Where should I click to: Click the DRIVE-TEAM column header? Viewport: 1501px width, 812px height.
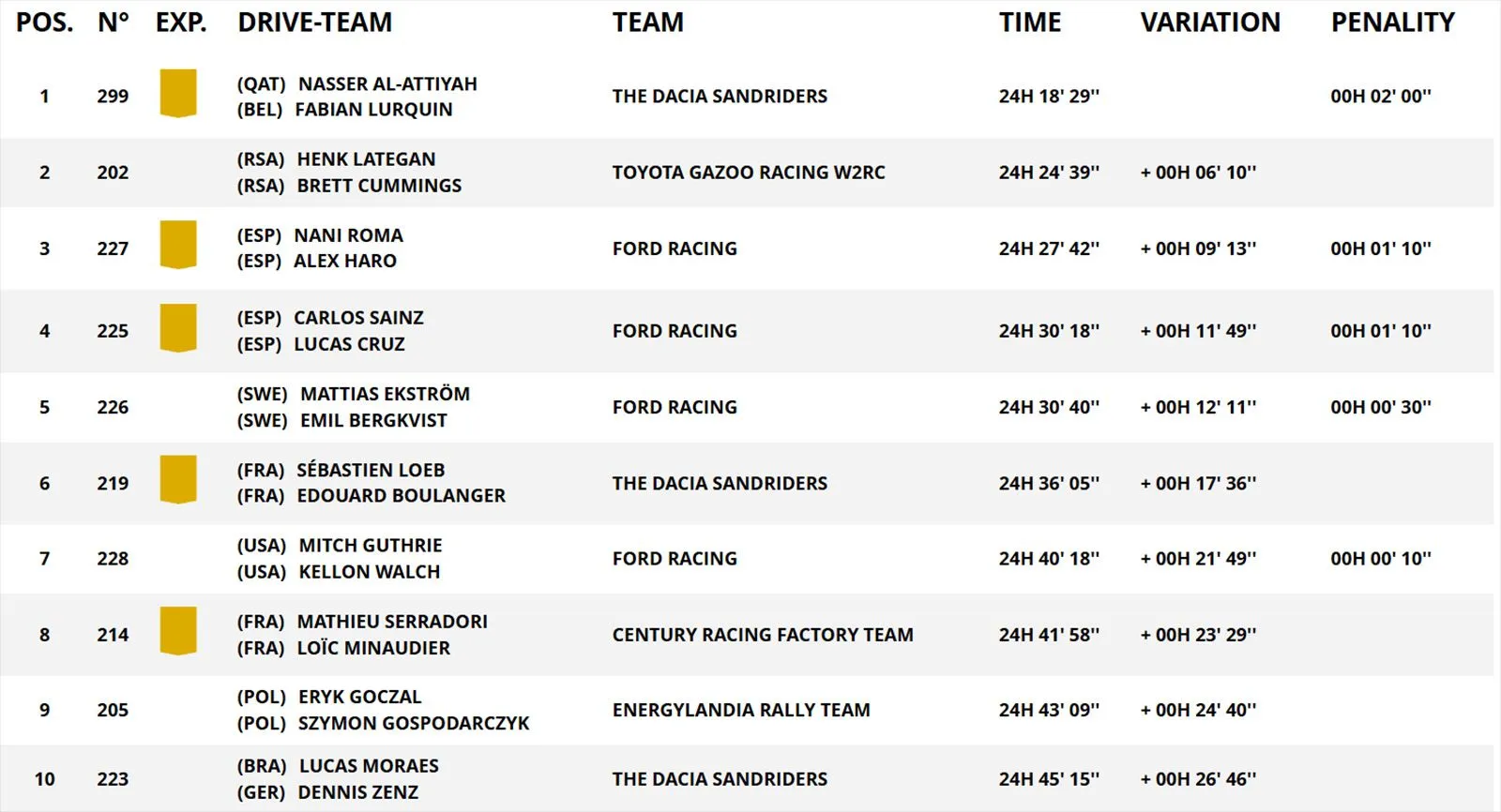(x=314, y=23)
